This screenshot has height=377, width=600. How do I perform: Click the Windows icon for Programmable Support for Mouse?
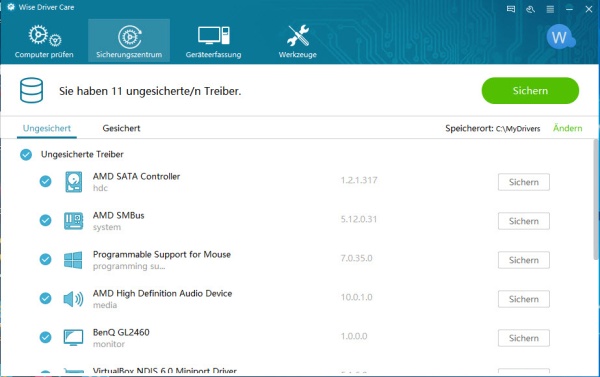coord(73,260)
